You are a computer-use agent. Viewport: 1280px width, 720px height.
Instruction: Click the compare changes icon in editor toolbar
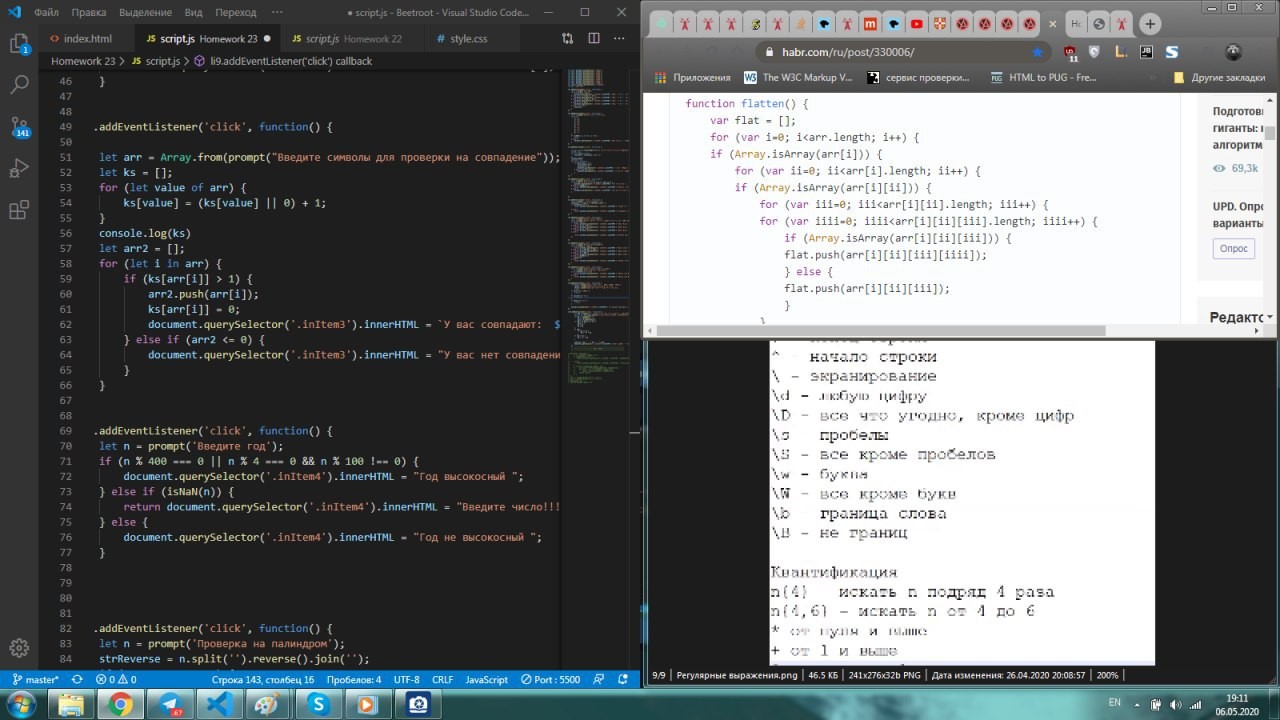point(568,38)
